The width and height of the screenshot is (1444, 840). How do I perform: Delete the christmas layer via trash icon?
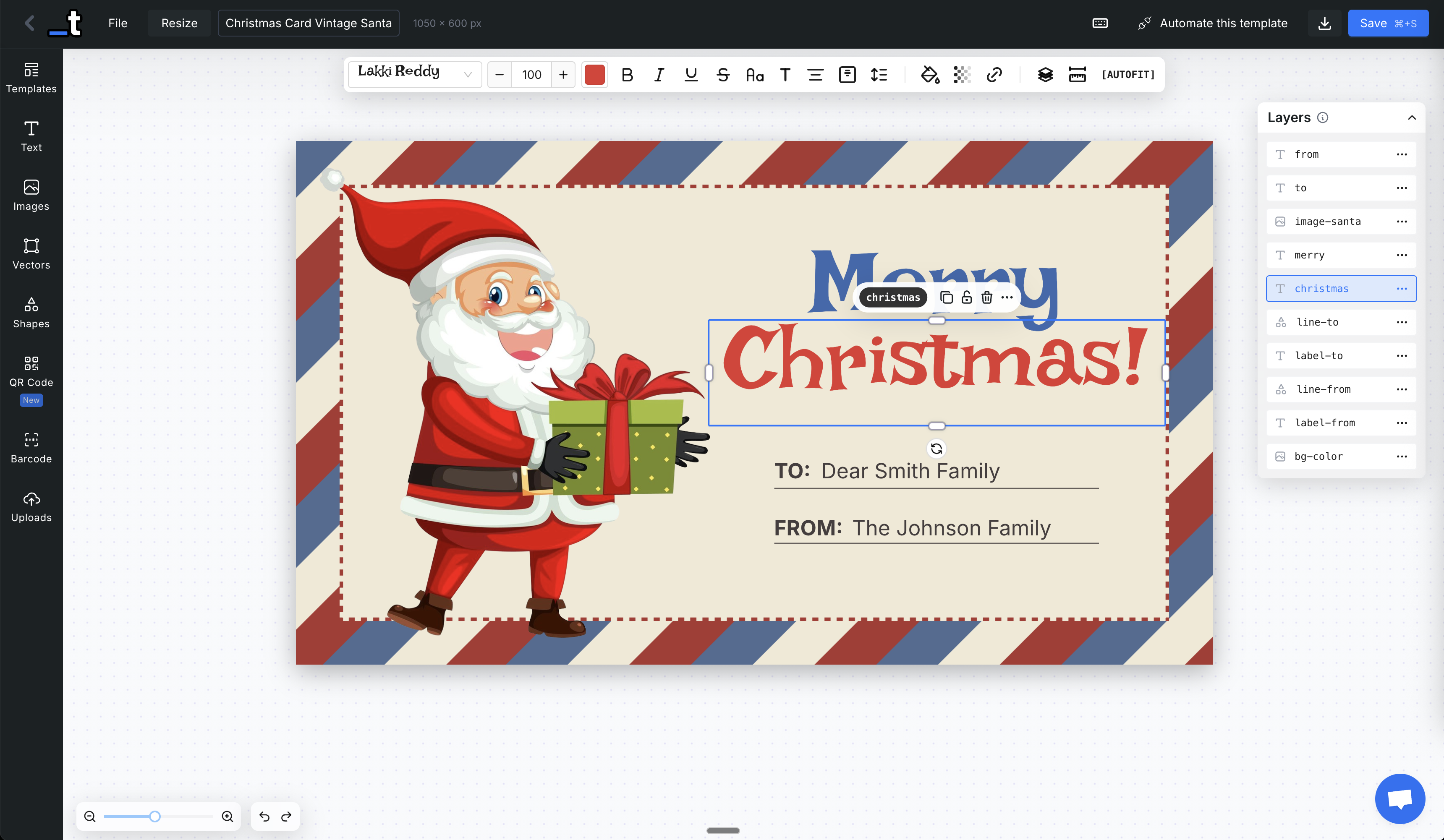[x=987, y=297]
